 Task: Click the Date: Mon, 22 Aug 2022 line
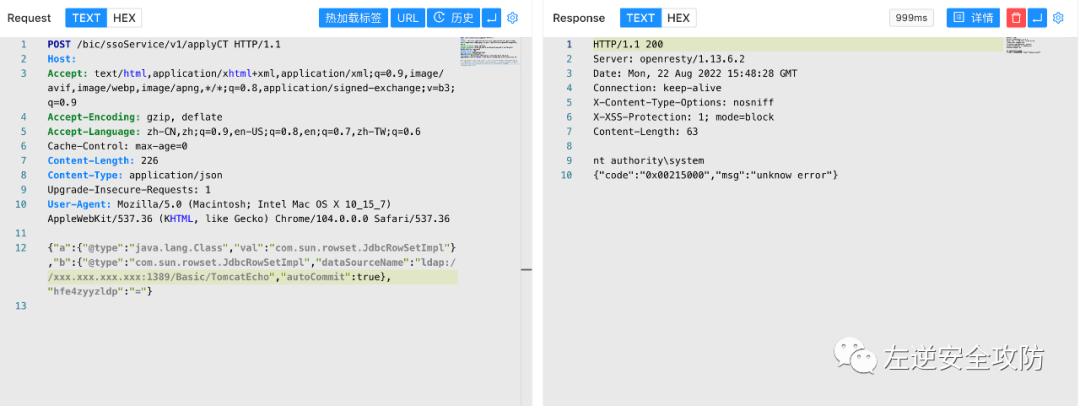click(x=695, y=74)
